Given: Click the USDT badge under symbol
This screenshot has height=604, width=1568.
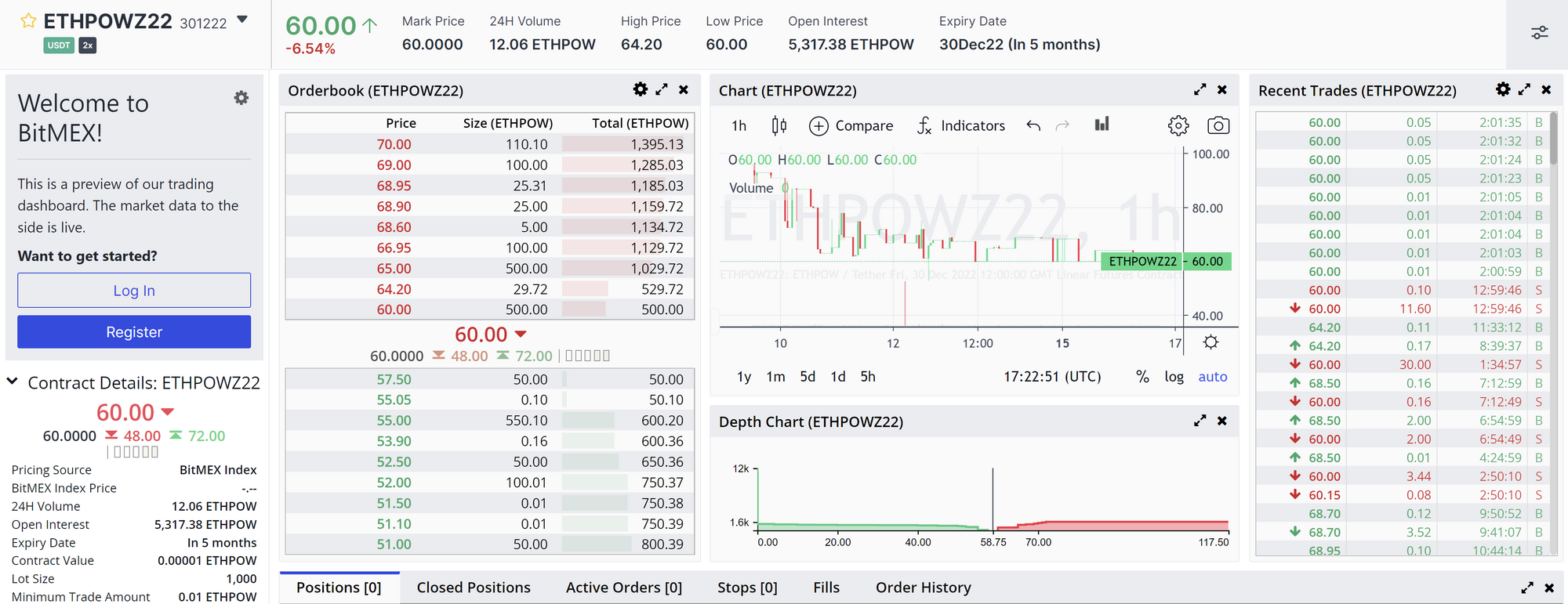Looking at the screenshot, I should pos(59,45).
